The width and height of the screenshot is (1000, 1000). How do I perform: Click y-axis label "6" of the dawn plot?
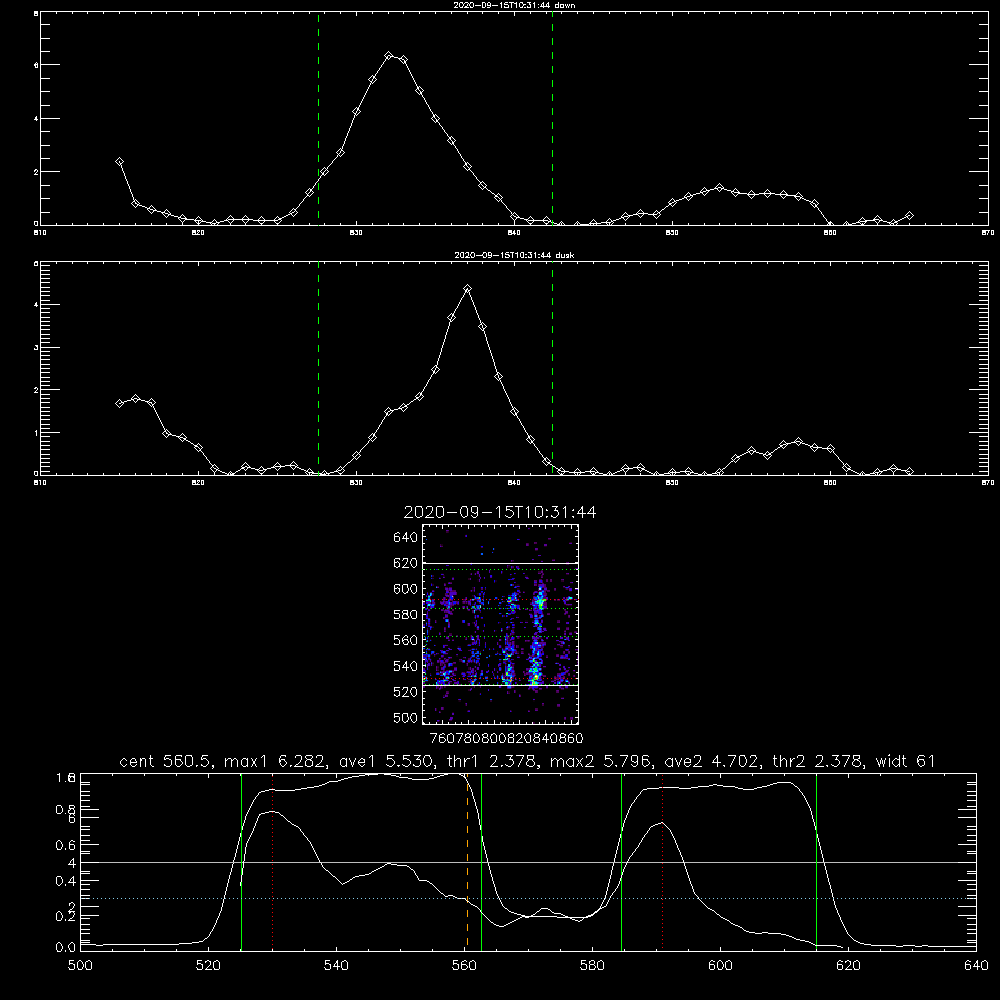click(x=36, y=65)
